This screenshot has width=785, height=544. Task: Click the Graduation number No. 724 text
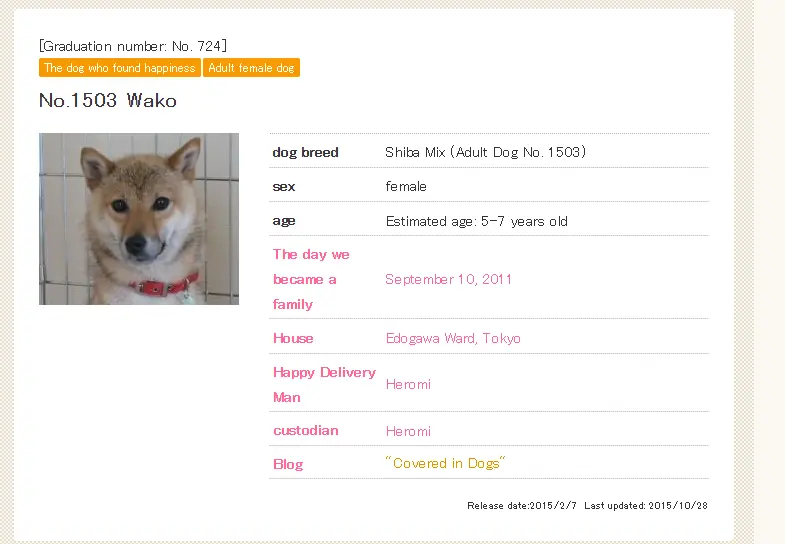tap(133, 46)
